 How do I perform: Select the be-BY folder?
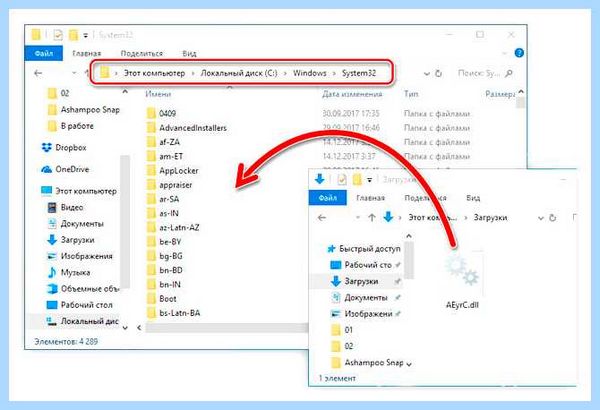164,242
